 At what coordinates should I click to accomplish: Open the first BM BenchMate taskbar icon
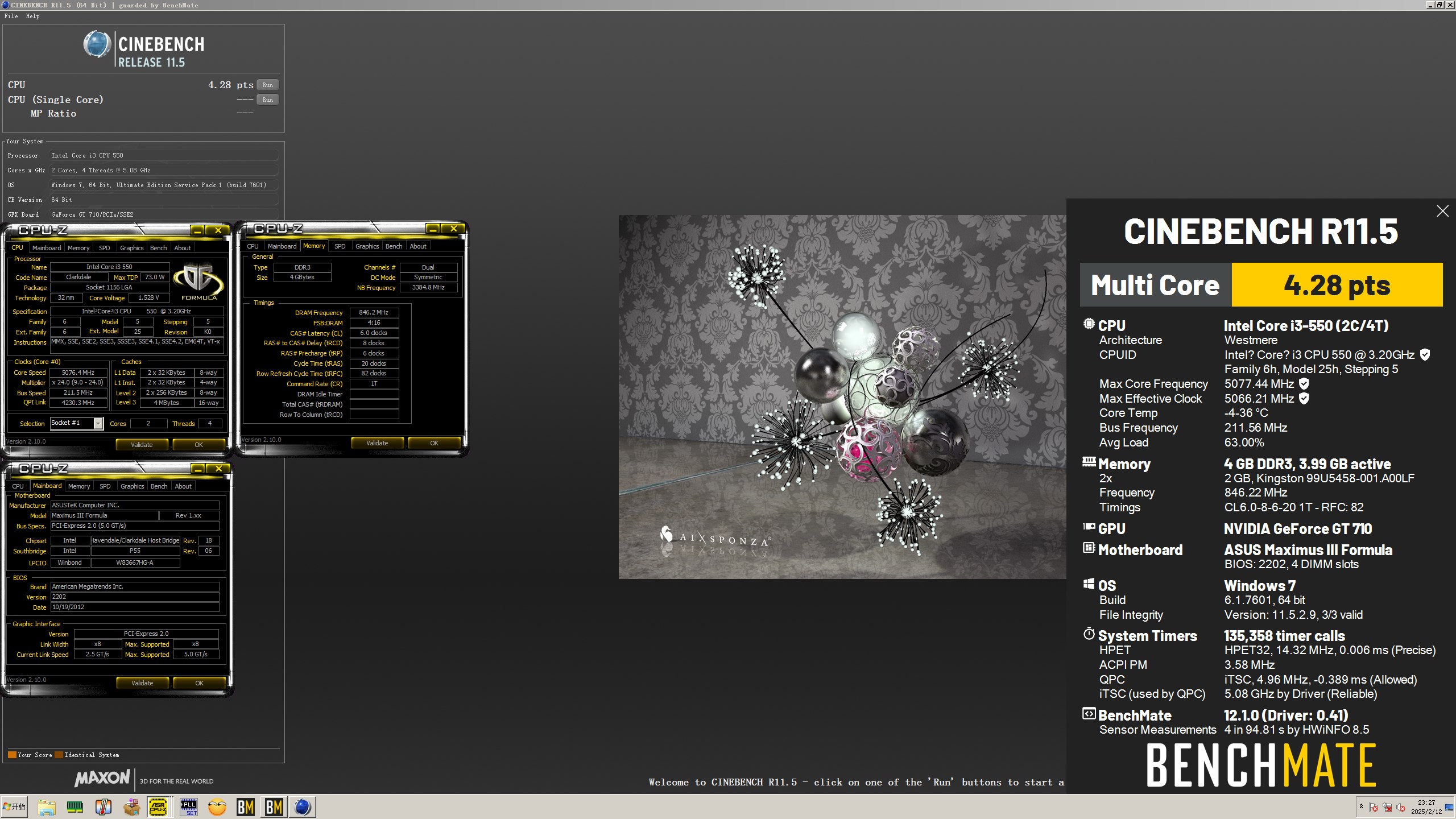pos(245,807)
